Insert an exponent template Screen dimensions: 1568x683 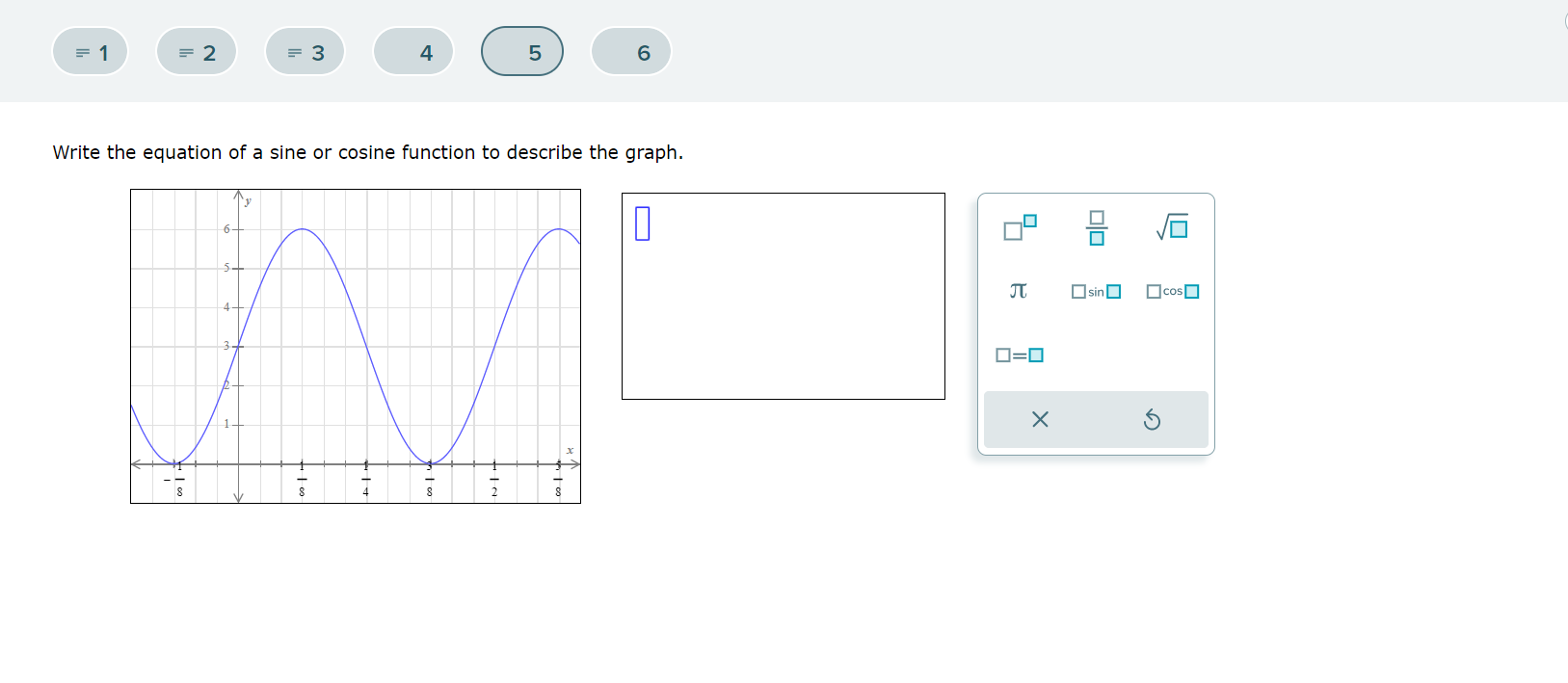[1020, 228]
